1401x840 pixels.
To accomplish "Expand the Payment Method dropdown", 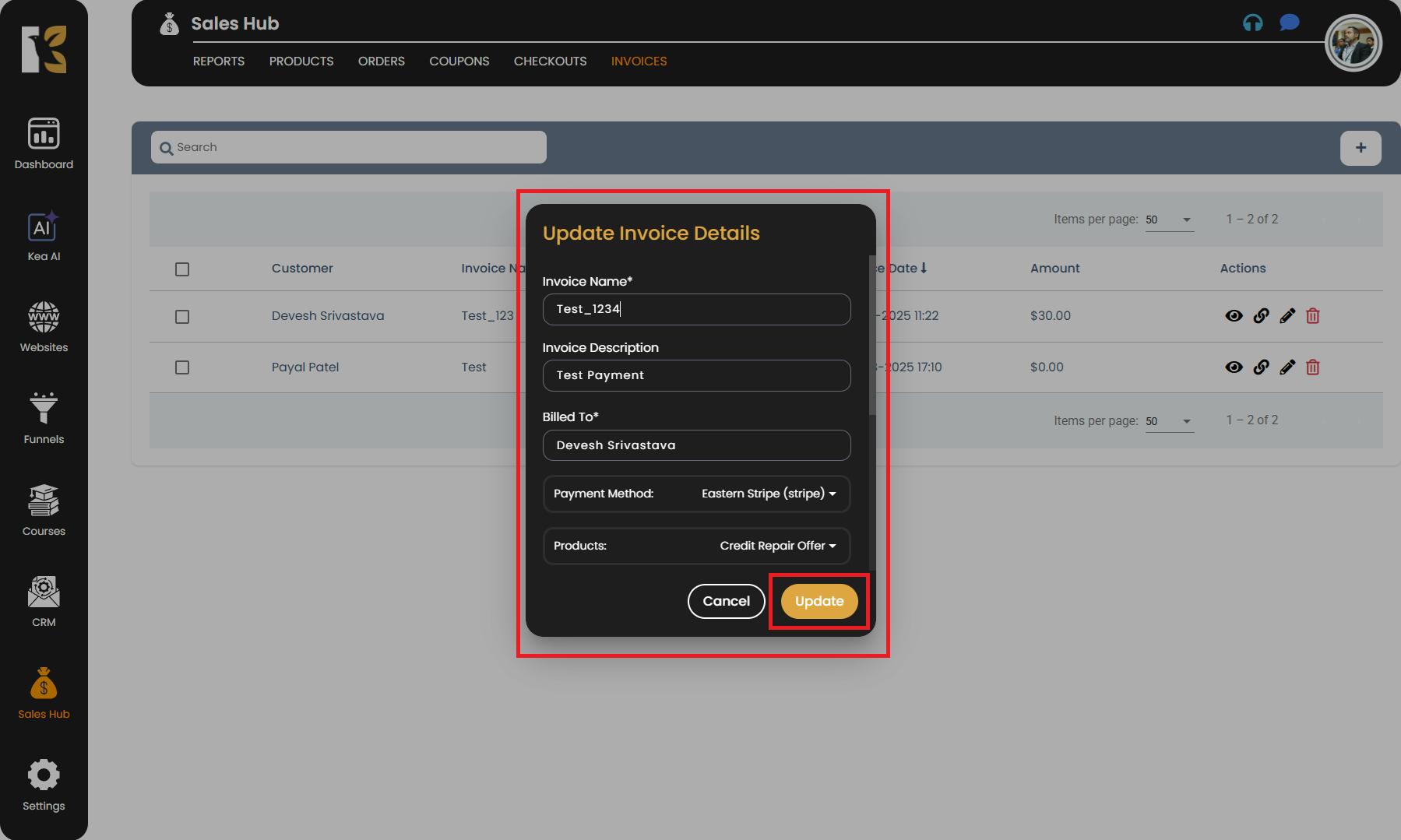I will (x=768, y=494).
